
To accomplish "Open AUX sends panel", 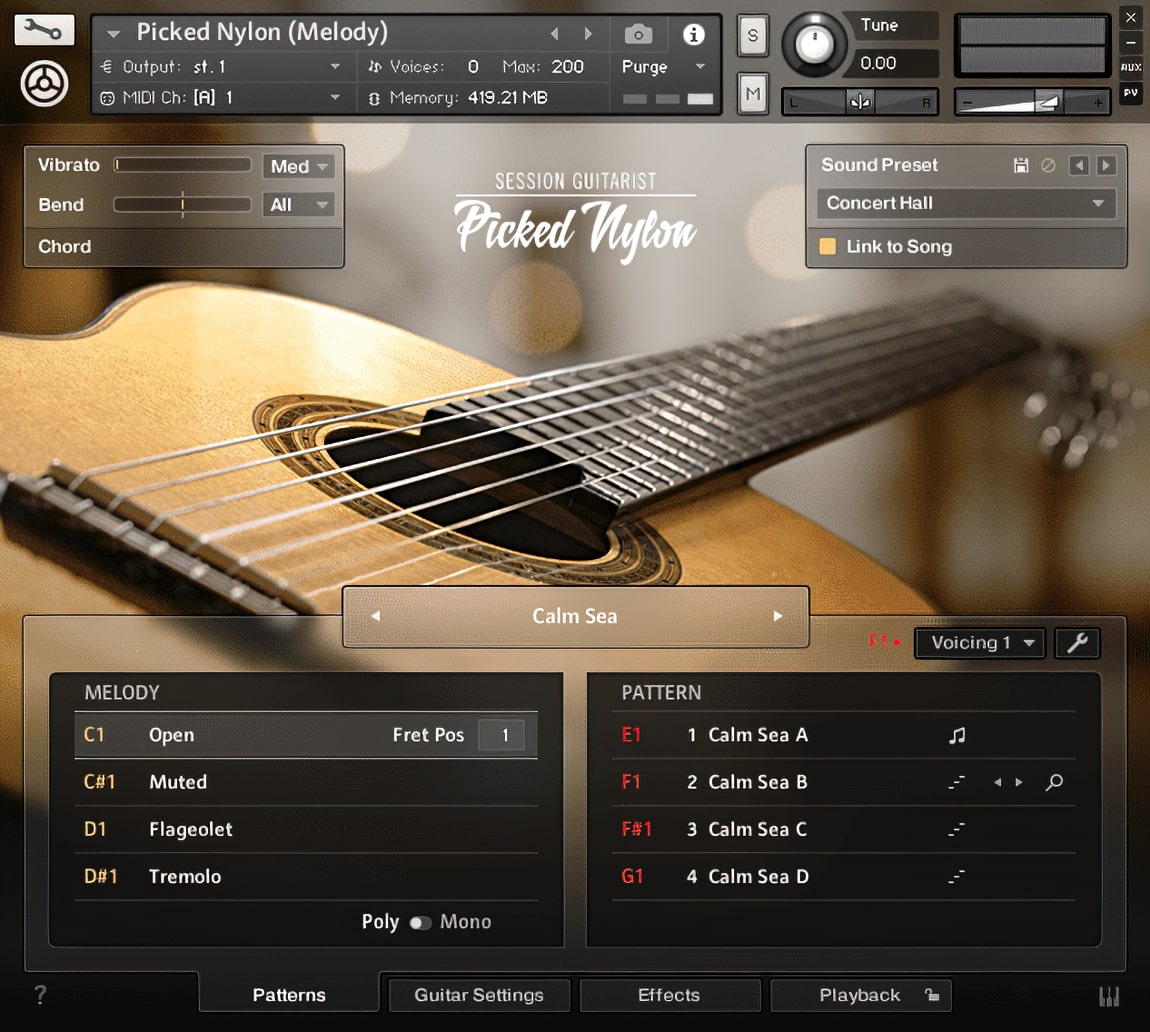I will coord(1131,67).
